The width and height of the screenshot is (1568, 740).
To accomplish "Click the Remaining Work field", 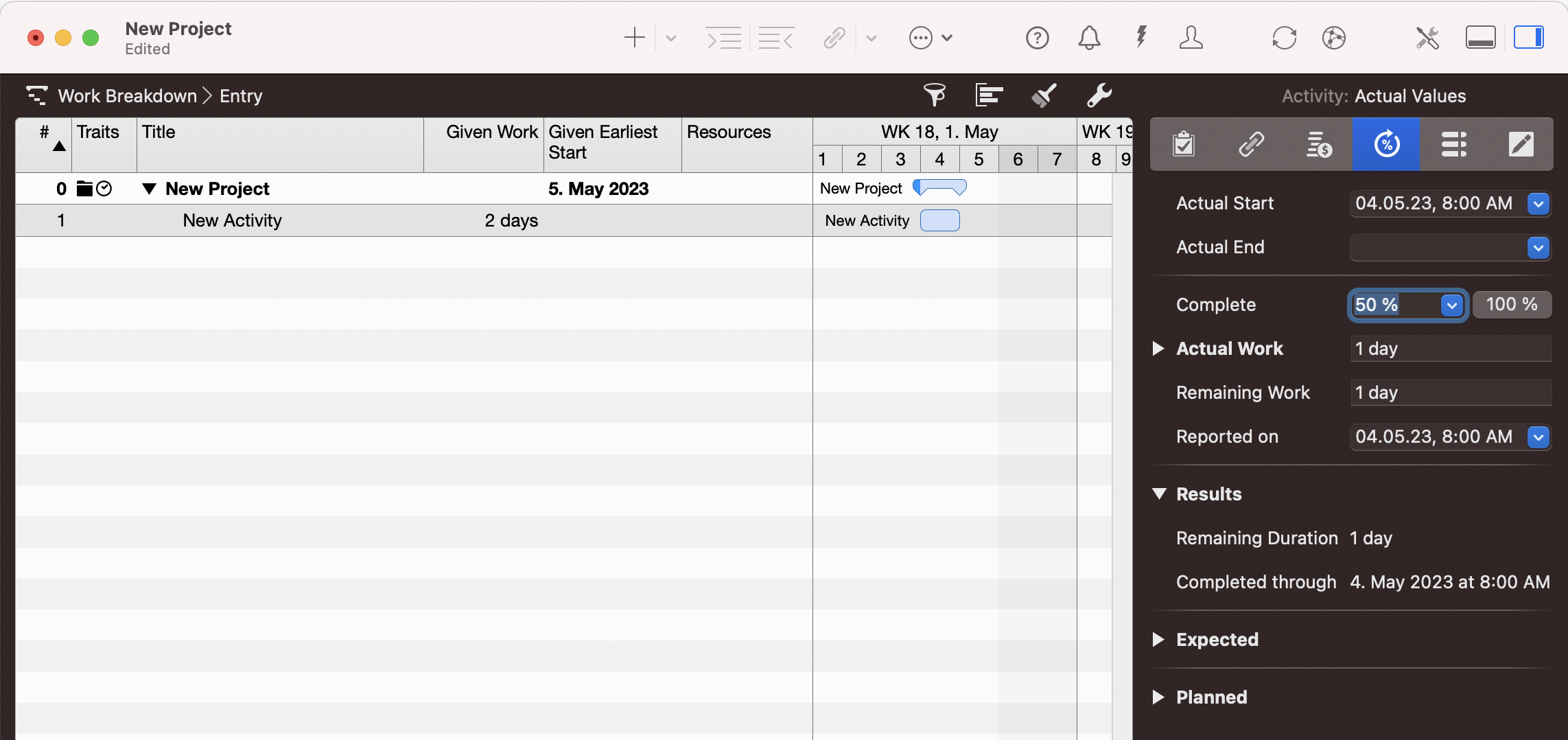I will click(1451, 393).
